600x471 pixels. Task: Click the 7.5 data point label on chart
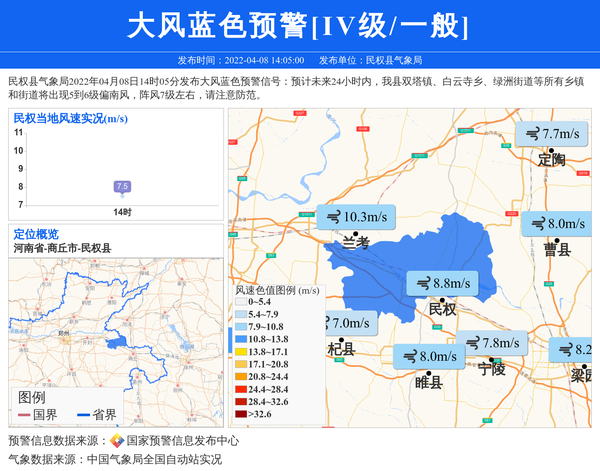coord(122,186)
